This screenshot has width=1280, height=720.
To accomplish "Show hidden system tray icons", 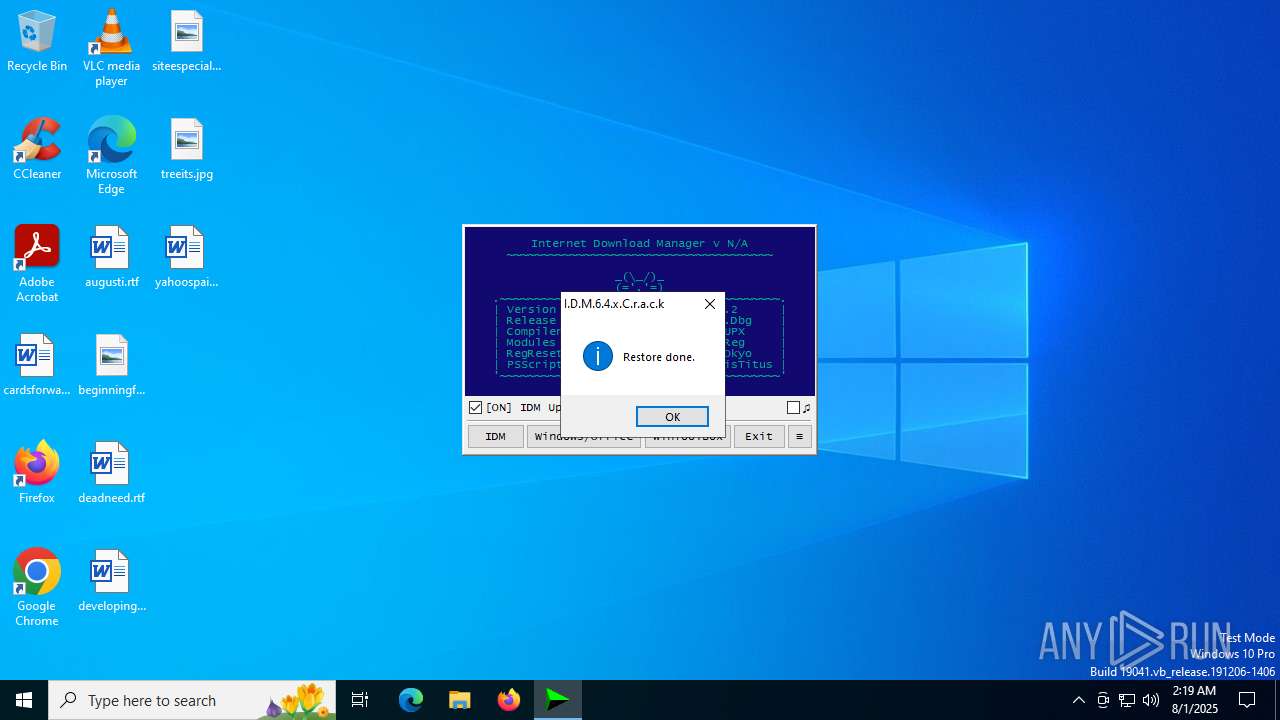I will point(1078,700).
